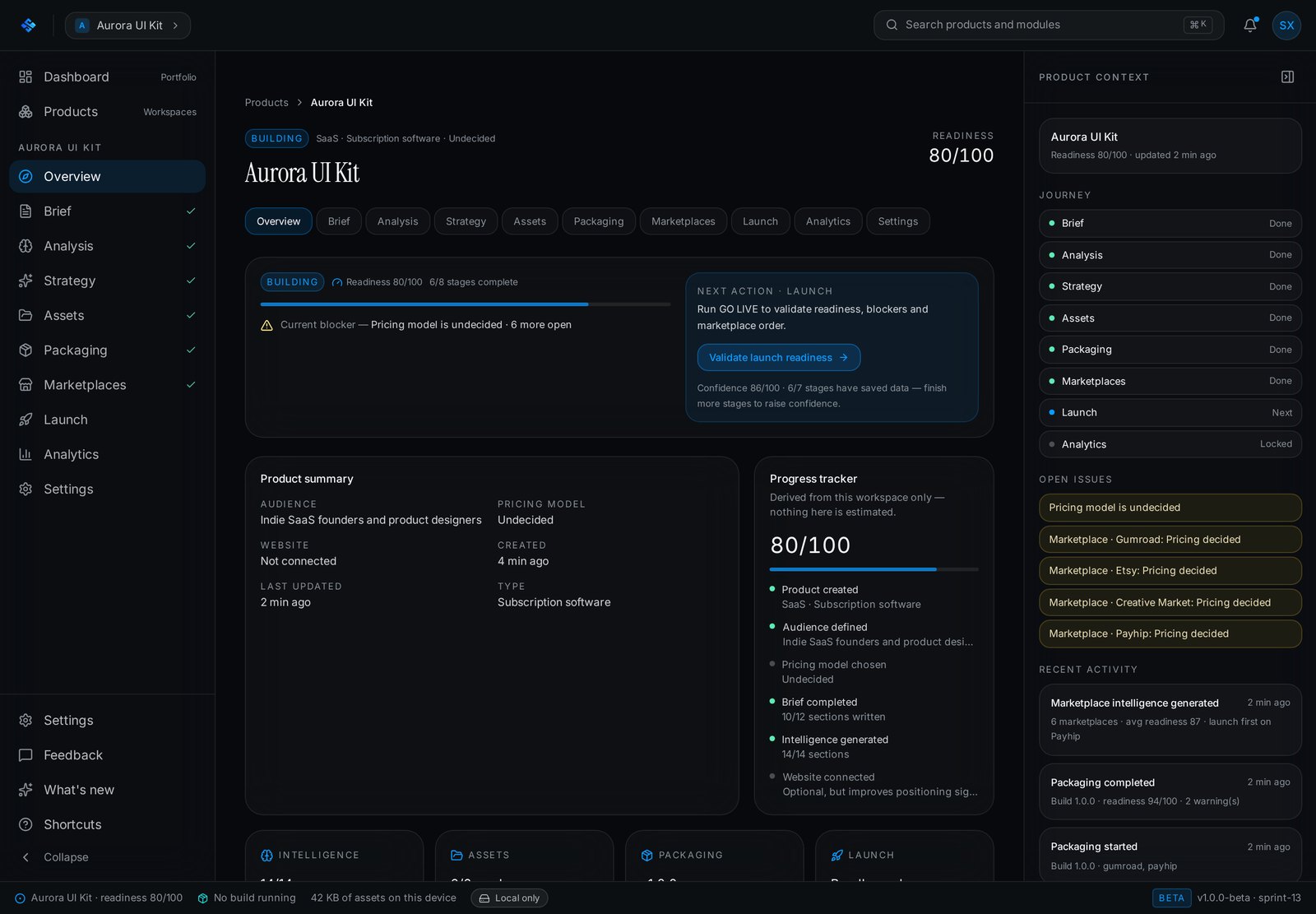This screenshot has width=1316, height=914.
Task: Click the Strategy sparkle icon in sidebar
Action: point(25,281)
